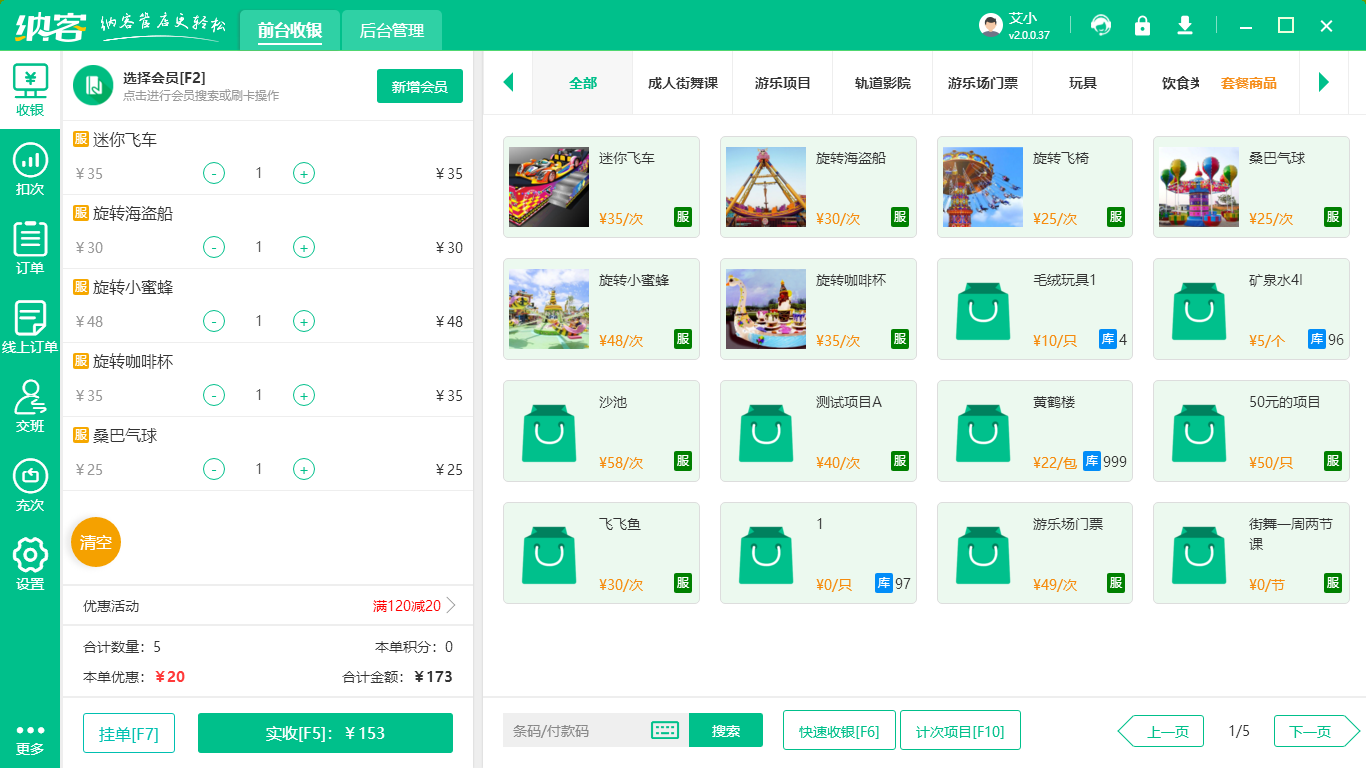This screenshot has width=1366, height=768.
Task: Click the 新增会员 button
Action: point(419,86)
